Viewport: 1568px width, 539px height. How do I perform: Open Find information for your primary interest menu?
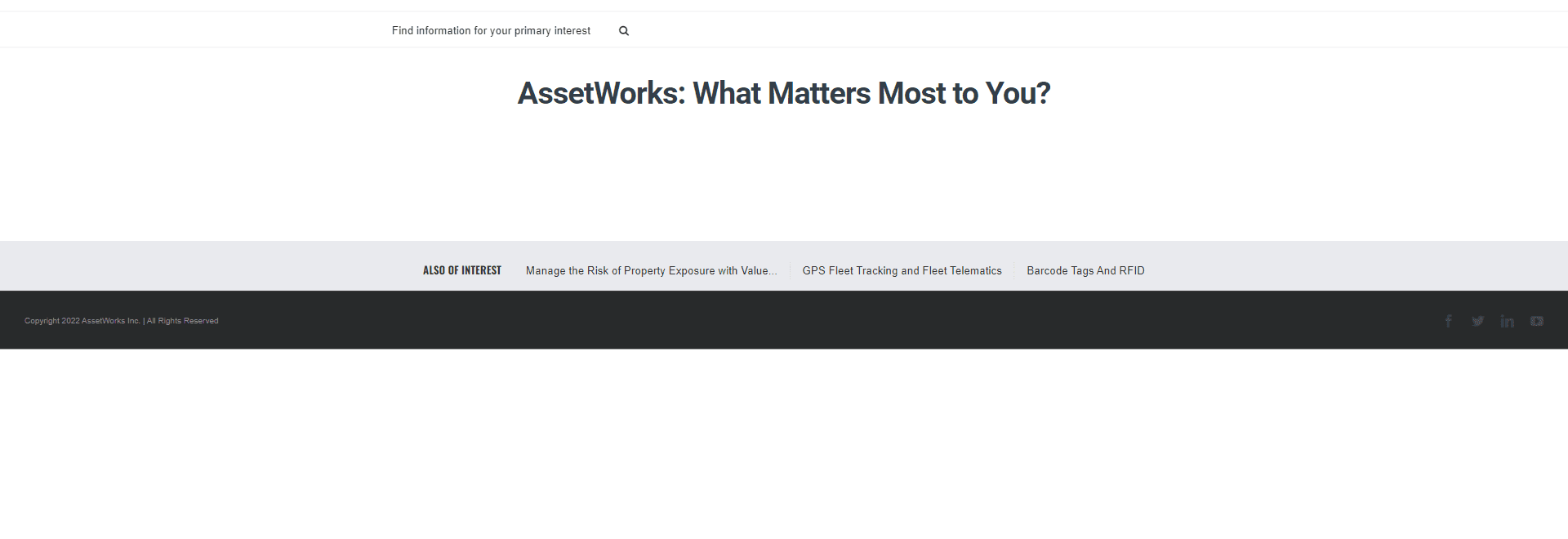(x=491, y=31)
